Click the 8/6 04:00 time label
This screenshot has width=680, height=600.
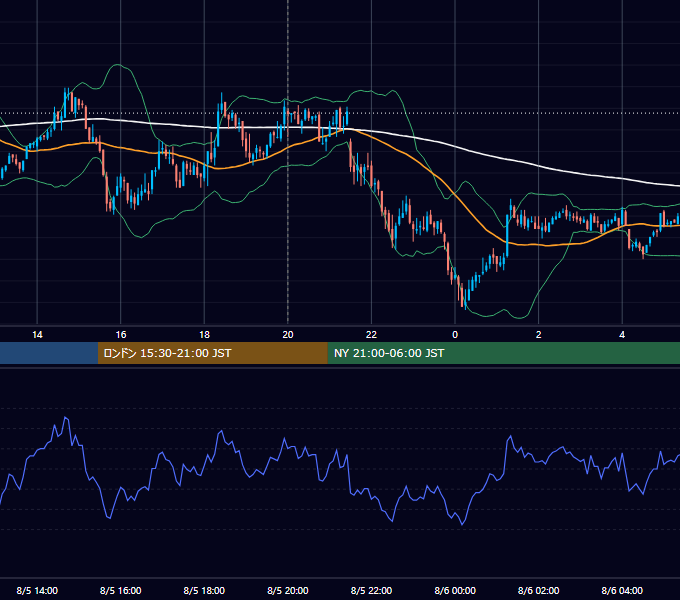click(x=622, y=590)
